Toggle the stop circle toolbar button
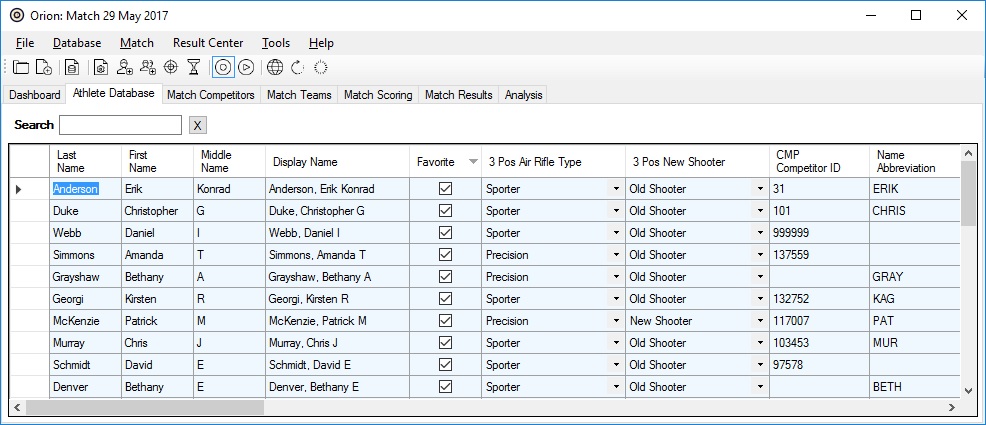 (x=223, y=67)
